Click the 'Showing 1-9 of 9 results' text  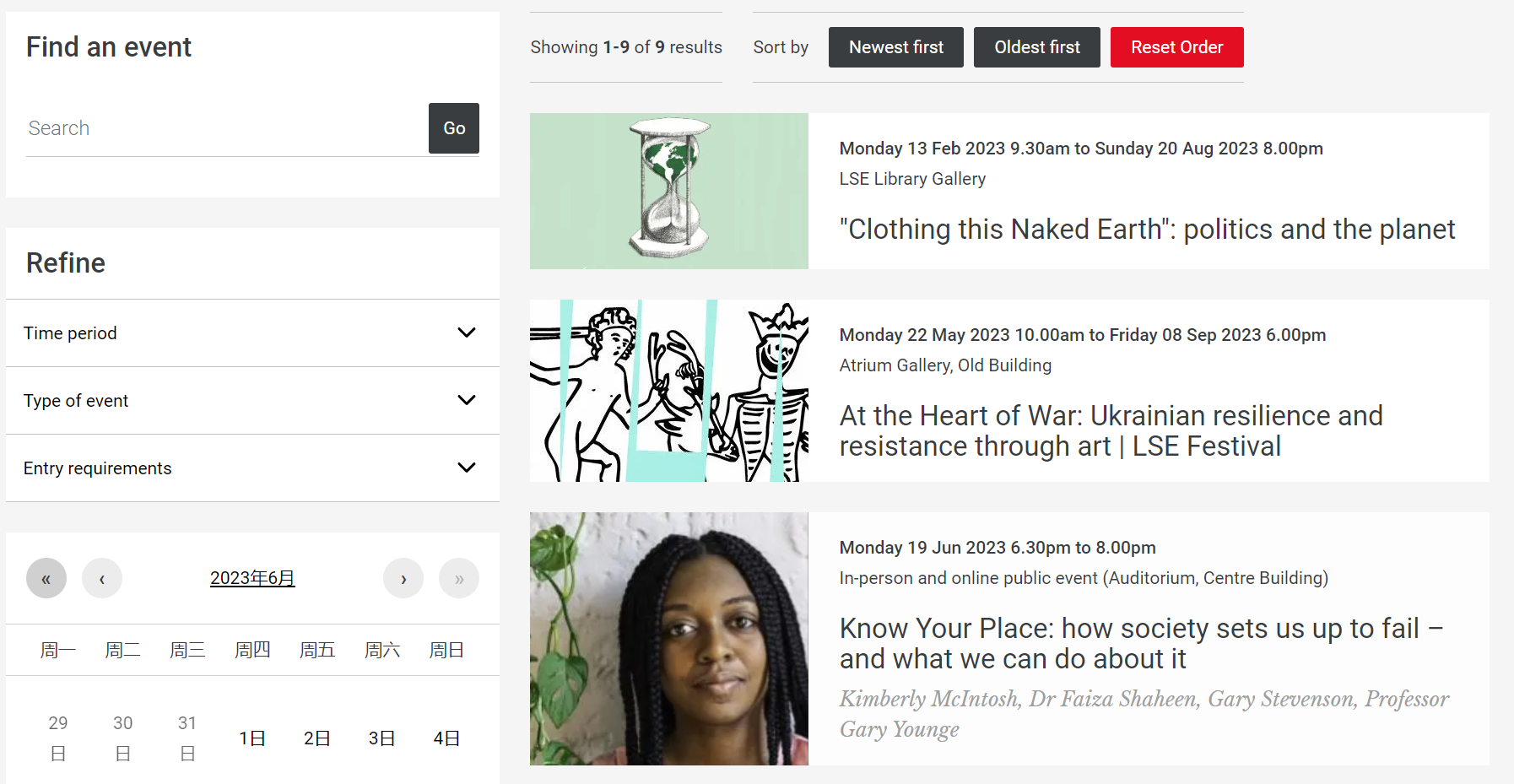pyautogui.click(x=626, y=47)
